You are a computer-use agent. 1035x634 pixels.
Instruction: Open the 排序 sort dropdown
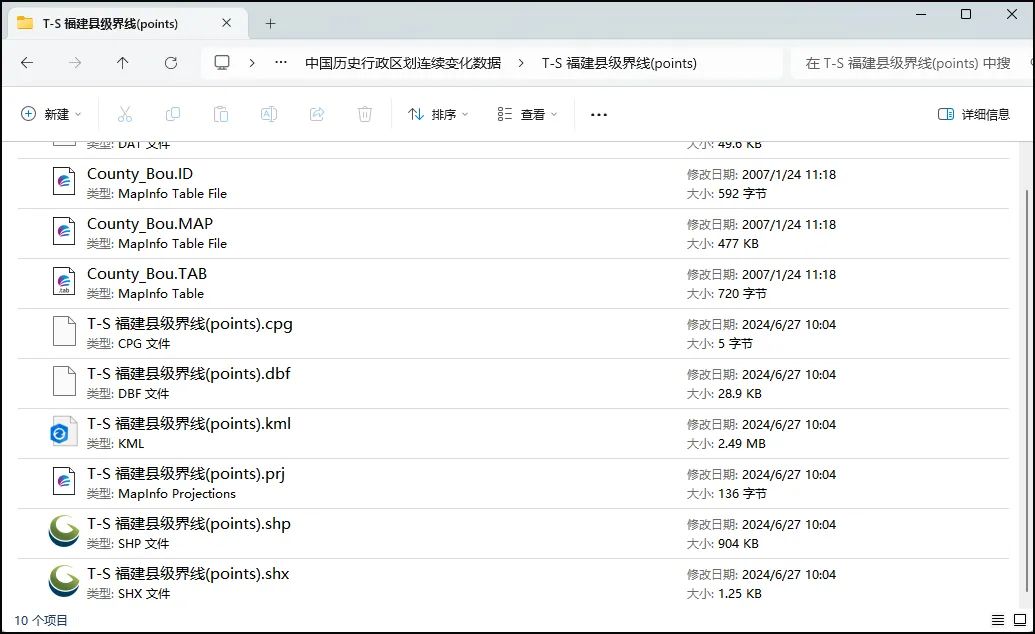[438, 114]
